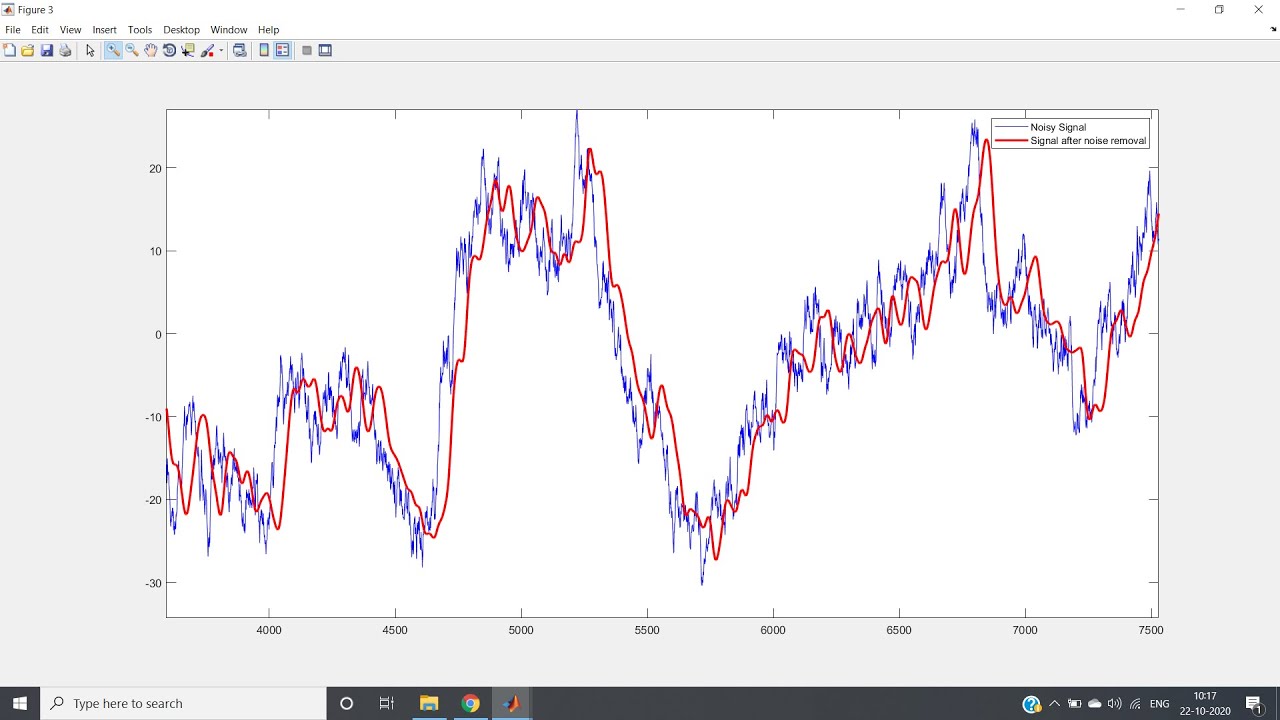Switch to MATLAB on the taskbar
This screenshot has height=720, width=1280.
[511, 703]
